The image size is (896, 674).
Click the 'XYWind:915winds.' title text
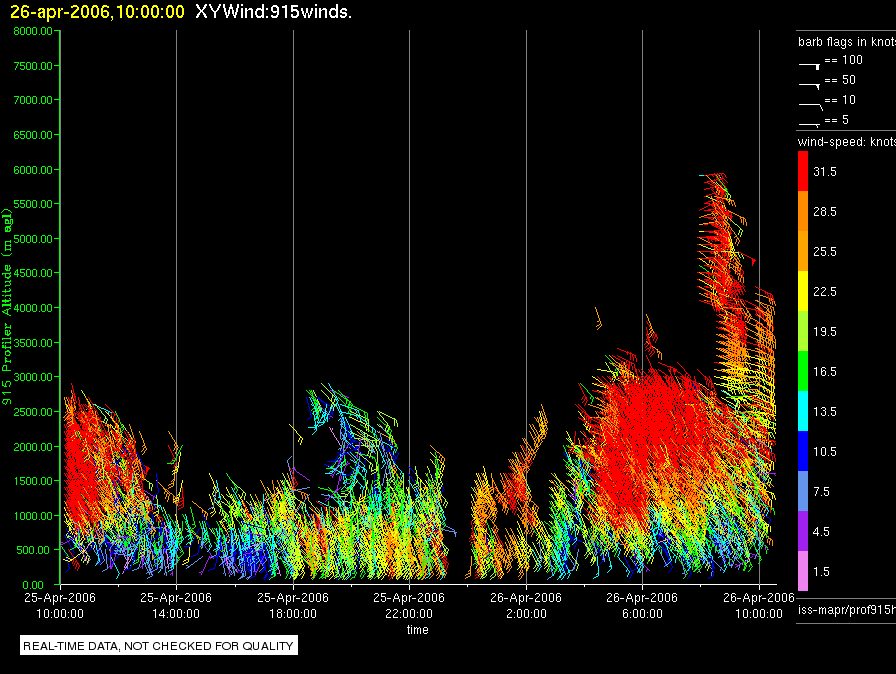(x=273, y=11)
